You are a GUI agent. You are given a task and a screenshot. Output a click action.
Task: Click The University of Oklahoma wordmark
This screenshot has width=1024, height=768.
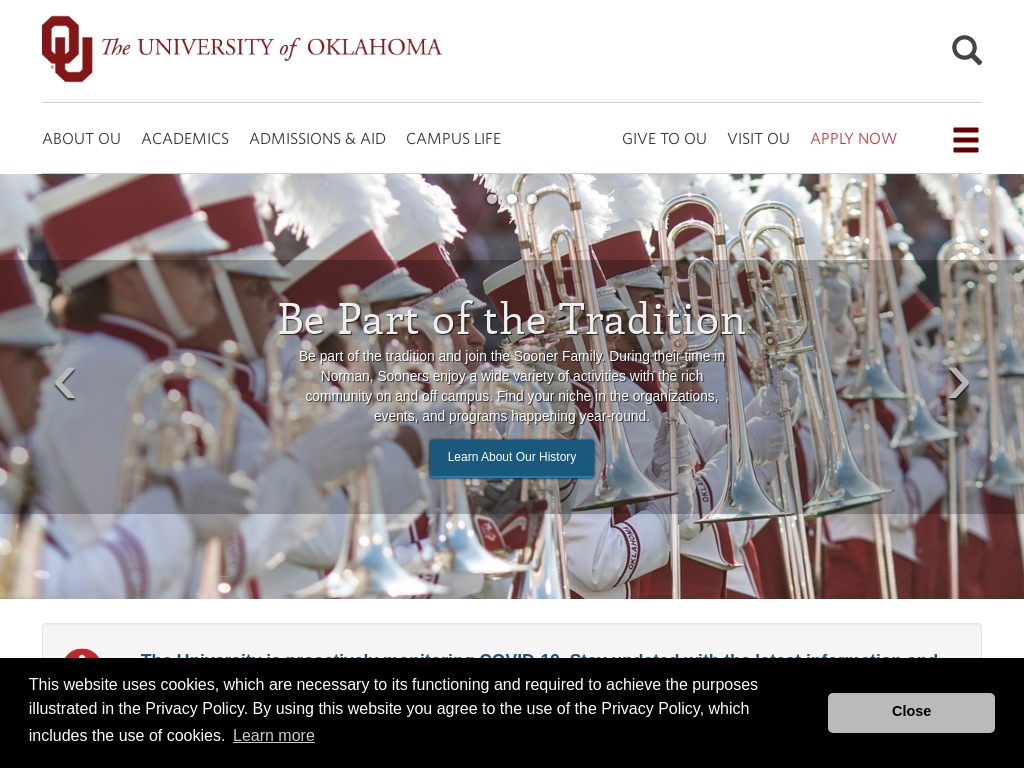pos(271,48)
